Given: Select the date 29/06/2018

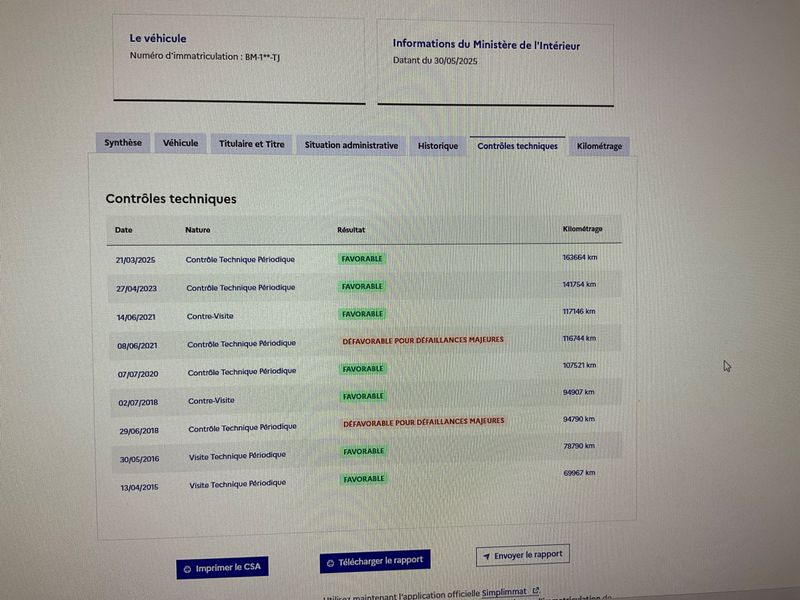Looking at the screenshot, I should tap(139, 431).
